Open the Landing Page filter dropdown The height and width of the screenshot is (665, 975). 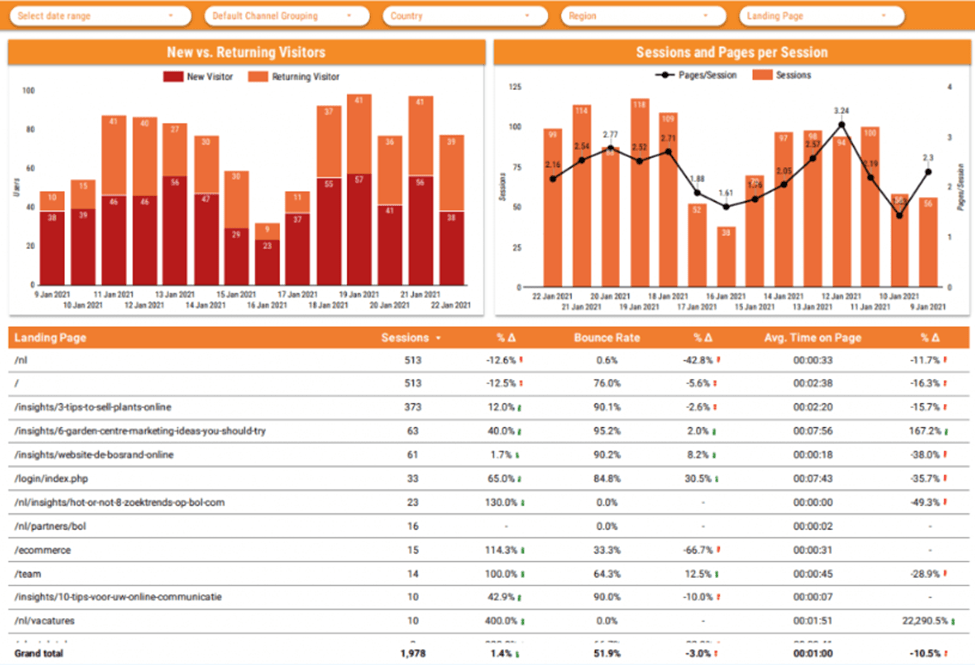(x=821, y=16)
